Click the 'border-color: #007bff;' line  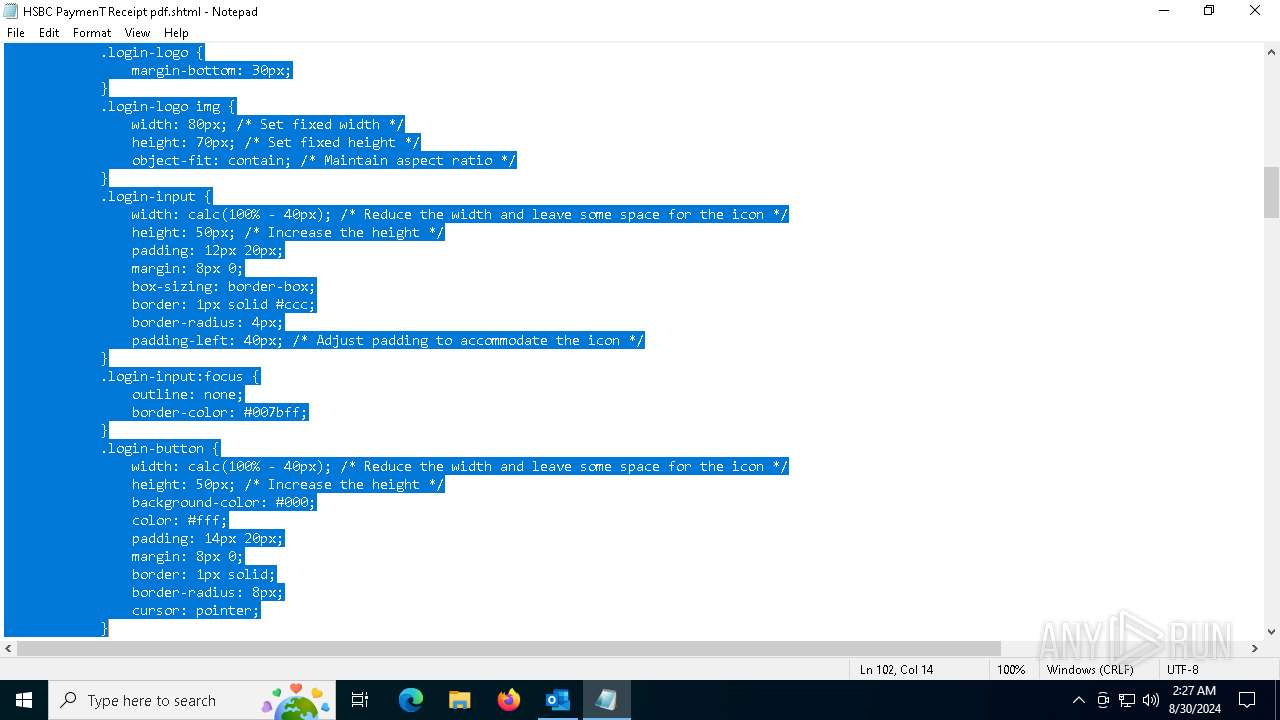click(220, 412)
